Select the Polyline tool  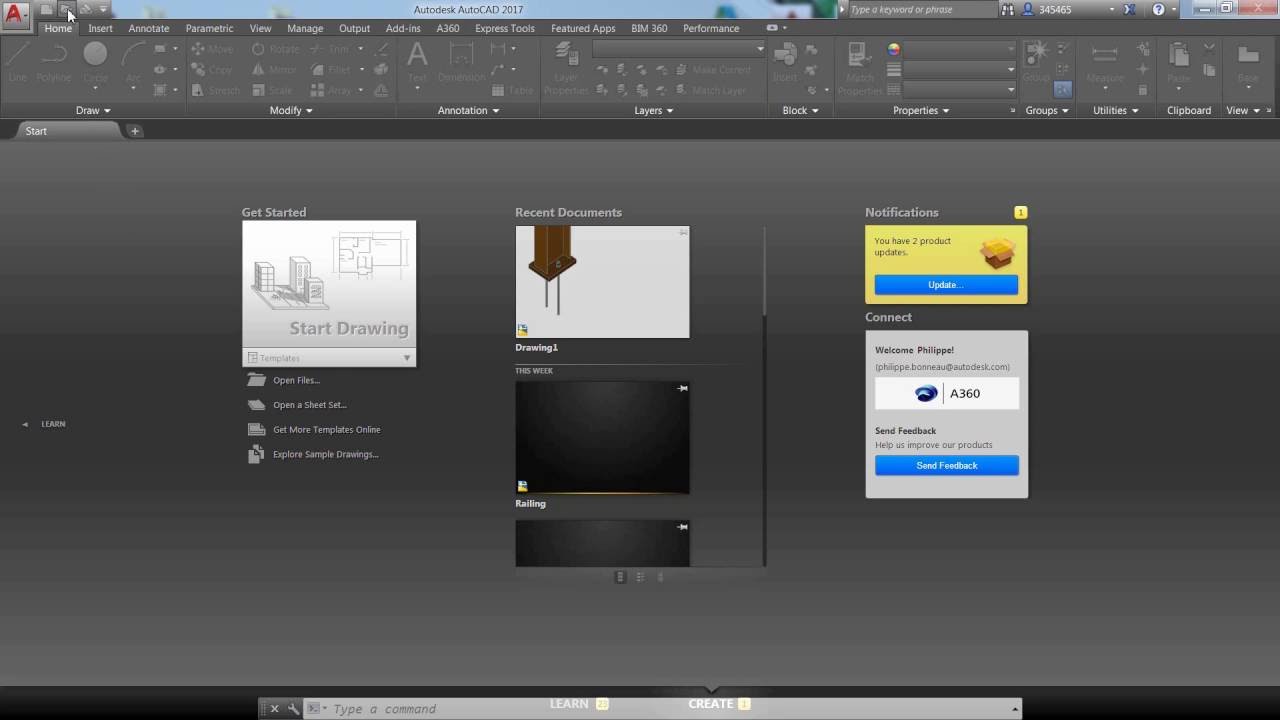click(54, 62)
